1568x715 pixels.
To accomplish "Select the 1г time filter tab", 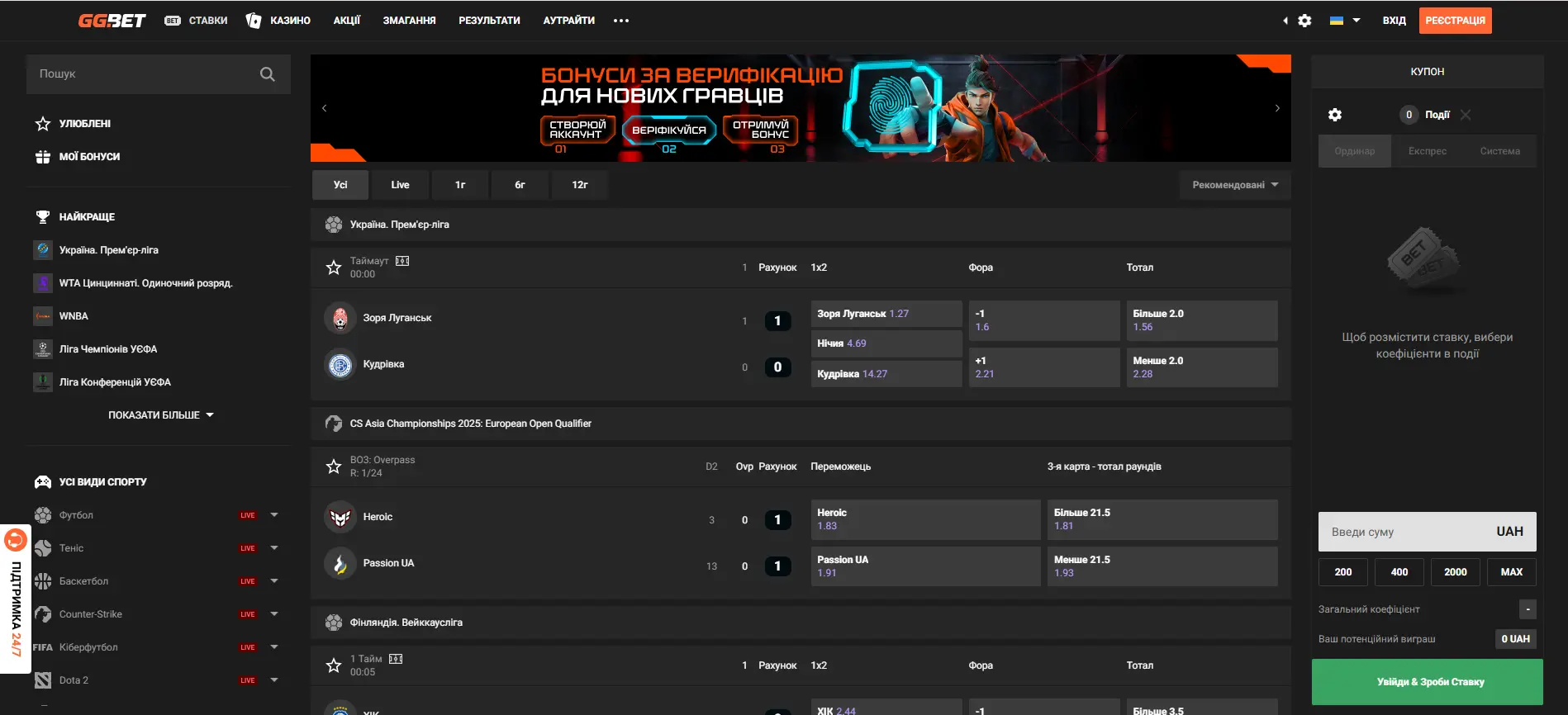I will pos(460,185).
